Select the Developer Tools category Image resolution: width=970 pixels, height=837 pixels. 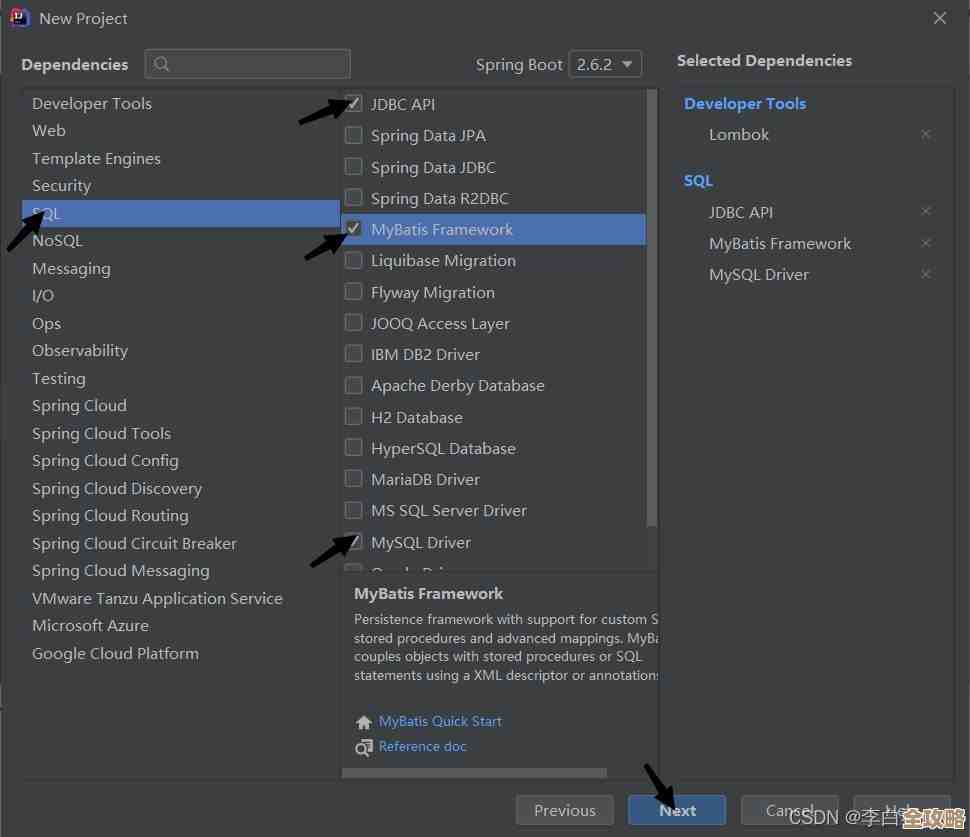click(x=92, y=104)
